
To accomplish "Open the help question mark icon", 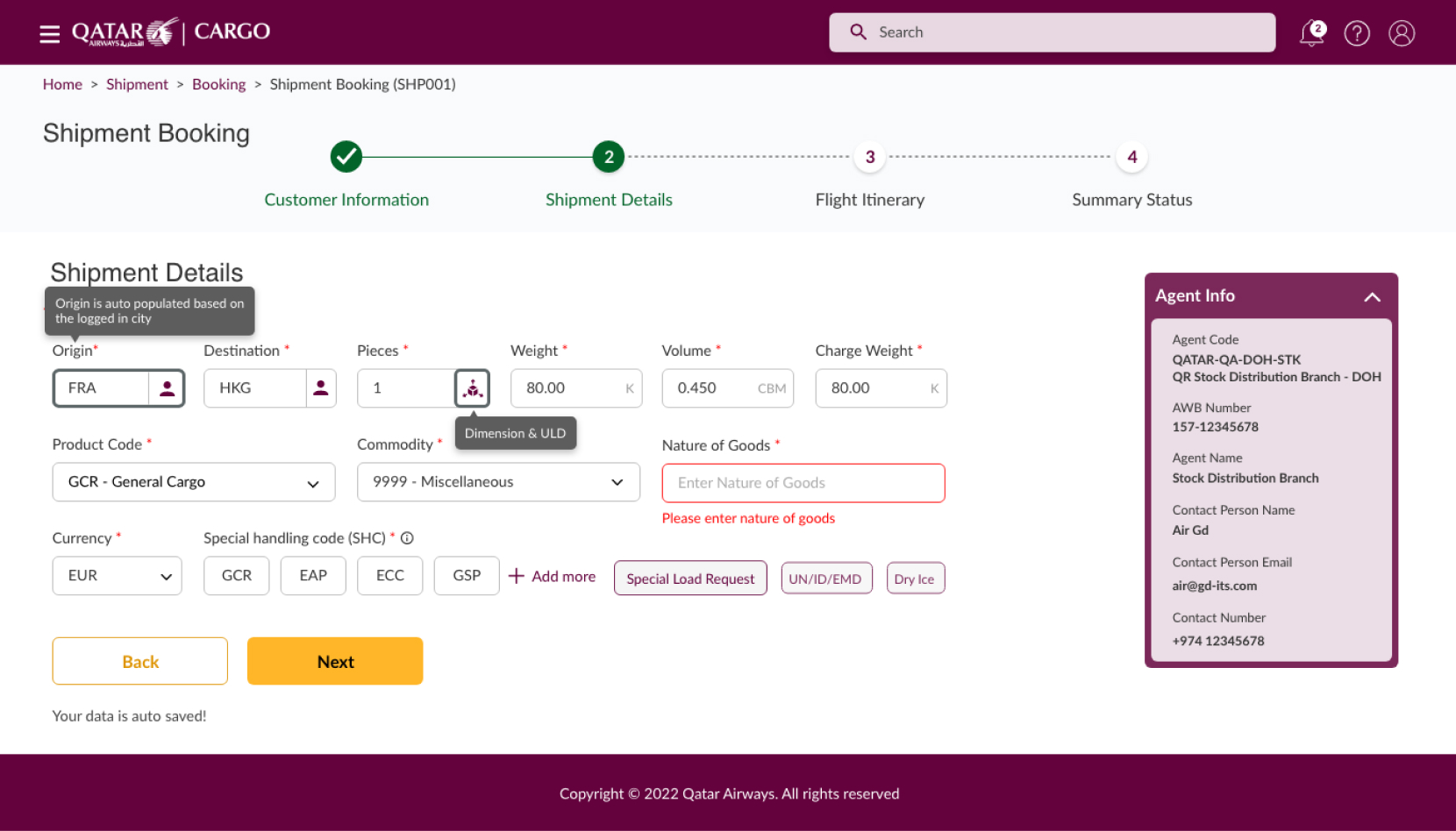I will click(1357, 33).
